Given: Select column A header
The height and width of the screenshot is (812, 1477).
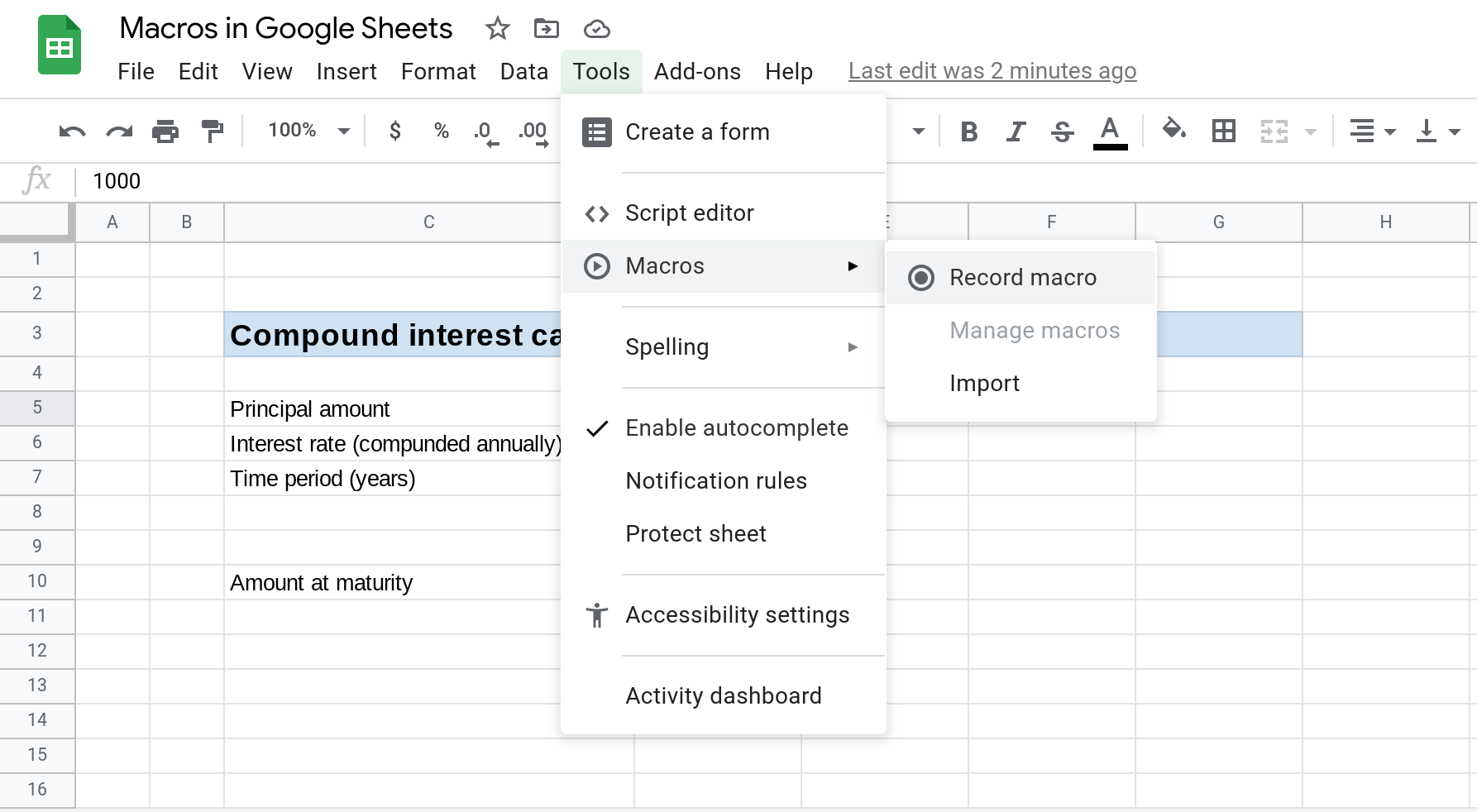Looking at the screenshot, I should (x=112, y=222).
